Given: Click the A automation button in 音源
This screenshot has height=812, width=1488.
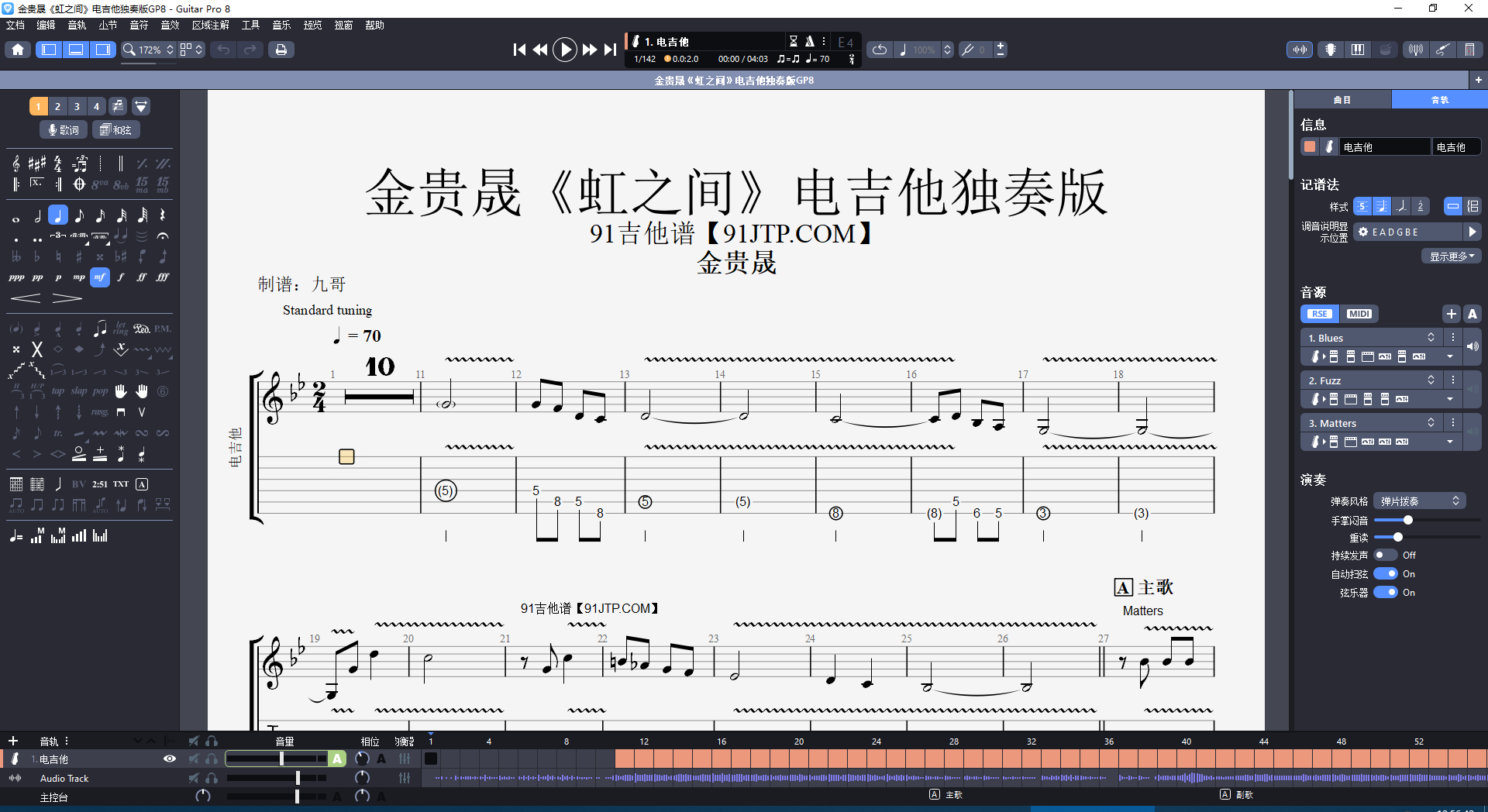Looking at the screenshot, I should tap(1472, 314).
